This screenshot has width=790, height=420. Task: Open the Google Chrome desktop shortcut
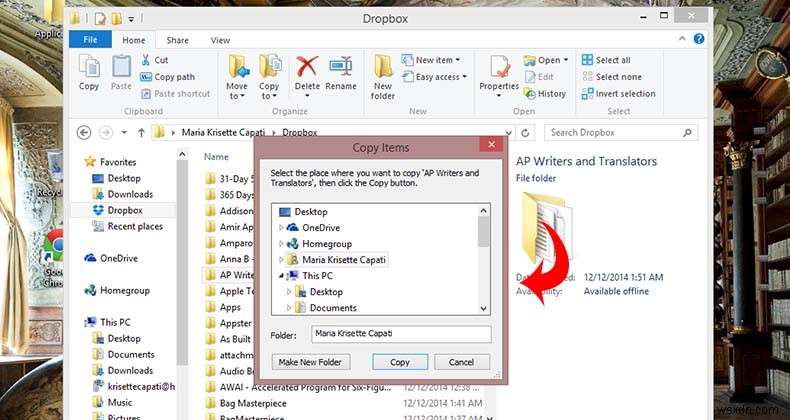[x=52, y=257]
